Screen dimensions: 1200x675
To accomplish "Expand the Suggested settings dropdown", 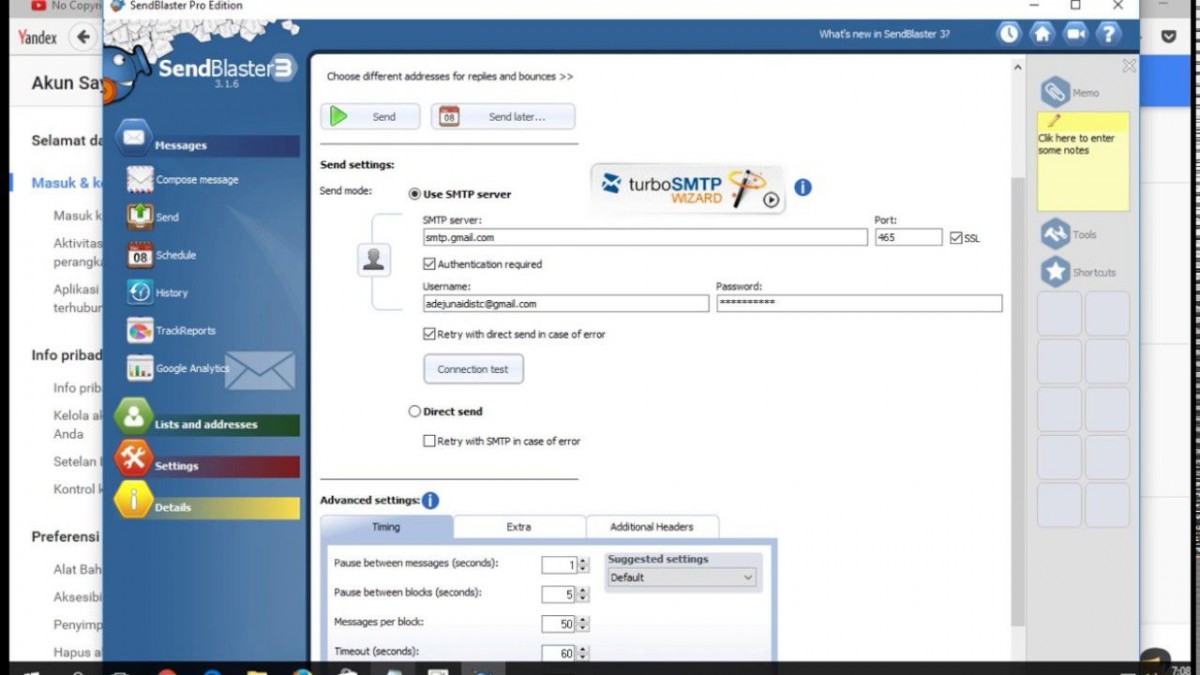I will [x=747, y=578].
